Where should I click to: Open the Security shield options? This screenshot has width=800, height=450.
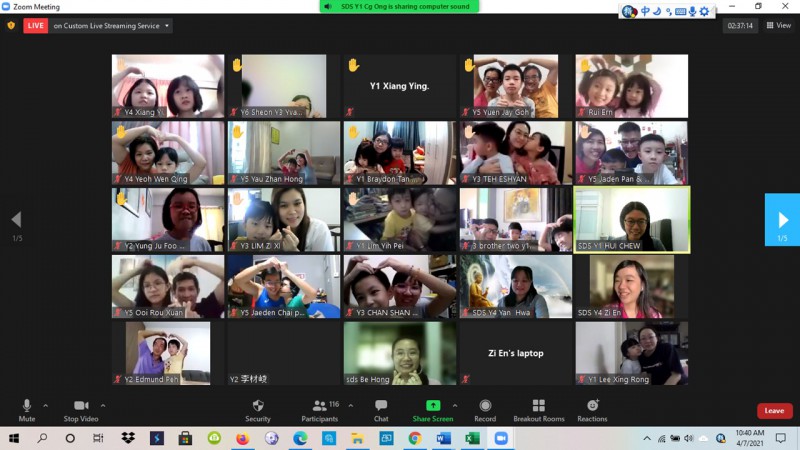coord(258,406)
